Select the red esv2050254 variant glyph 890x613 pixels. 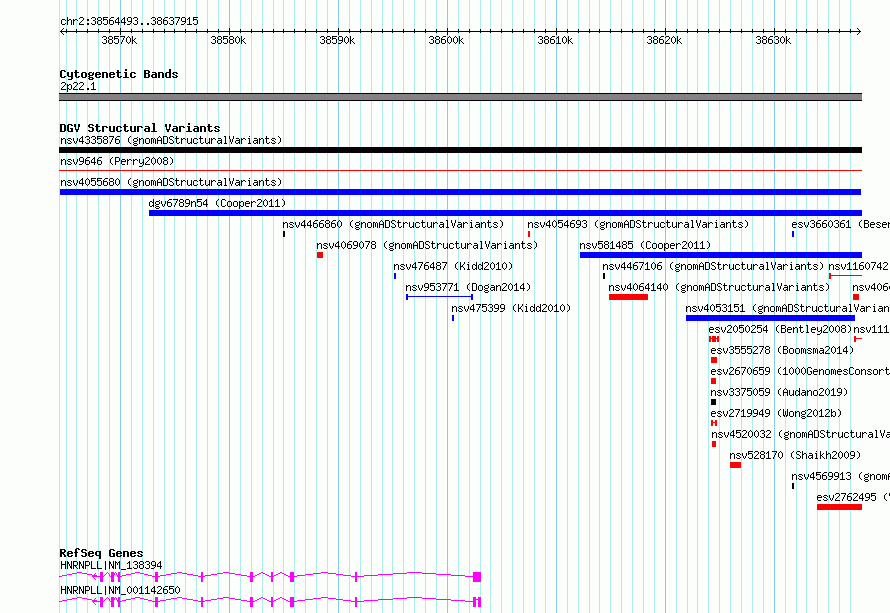(714, 339)
